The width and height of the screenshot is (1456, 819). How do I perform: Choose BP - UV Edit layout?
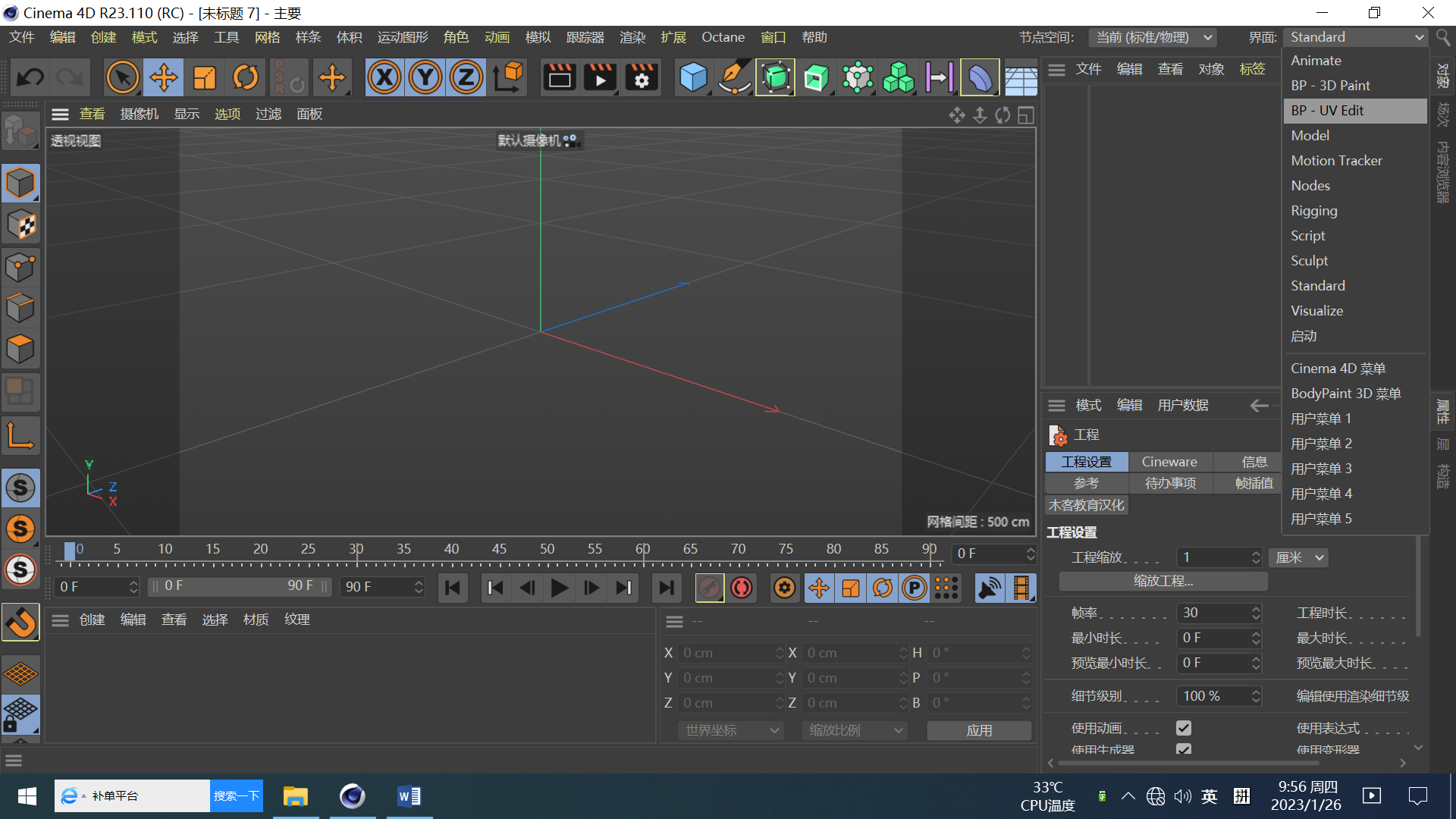point(1327,111)
